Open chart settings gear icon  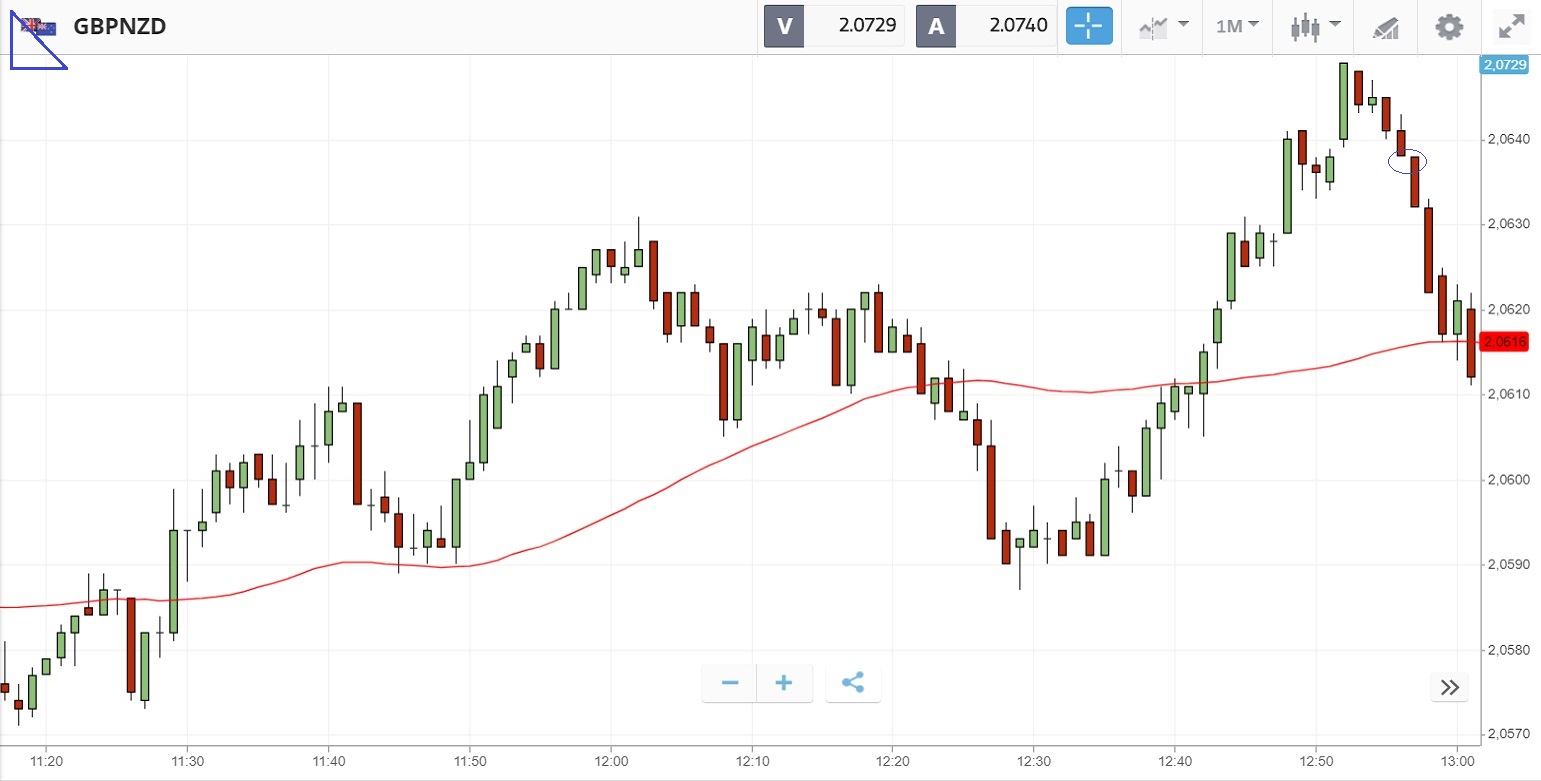[x=1449, y=26]
